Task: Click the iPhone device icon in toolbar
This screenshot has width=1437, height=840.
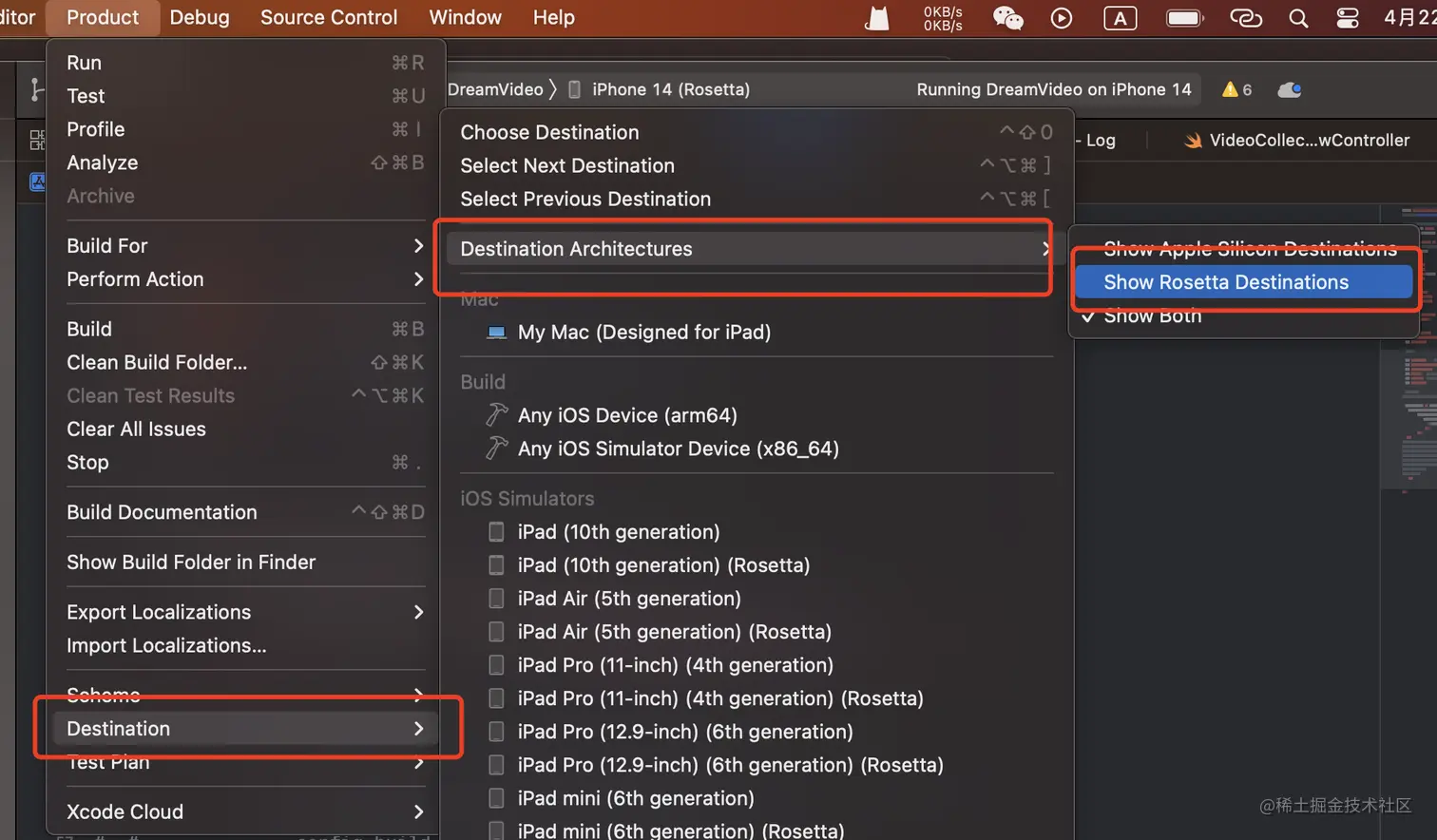Action: click(x=574, y=89)
